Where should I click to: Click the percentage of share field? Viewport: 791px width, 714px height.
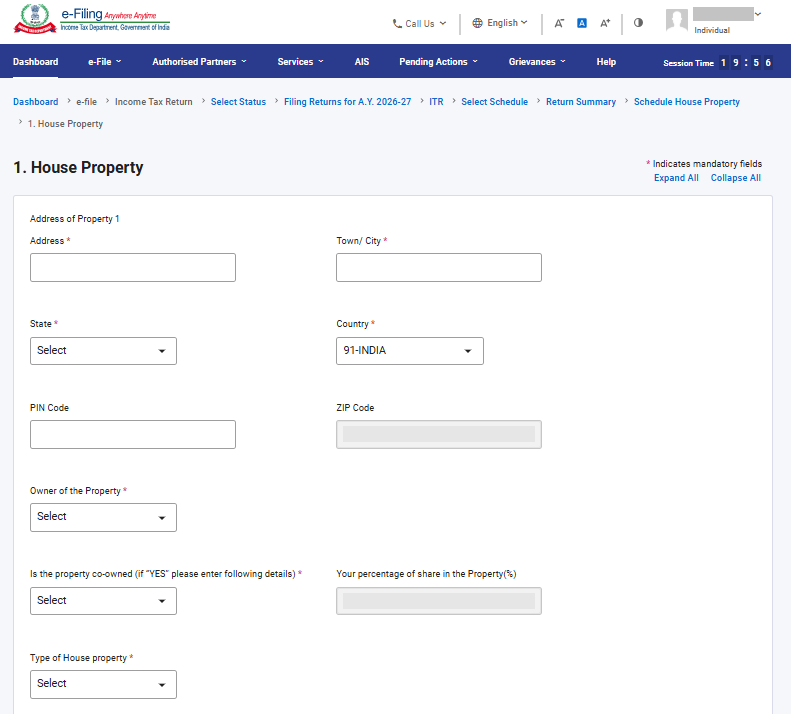439,601
